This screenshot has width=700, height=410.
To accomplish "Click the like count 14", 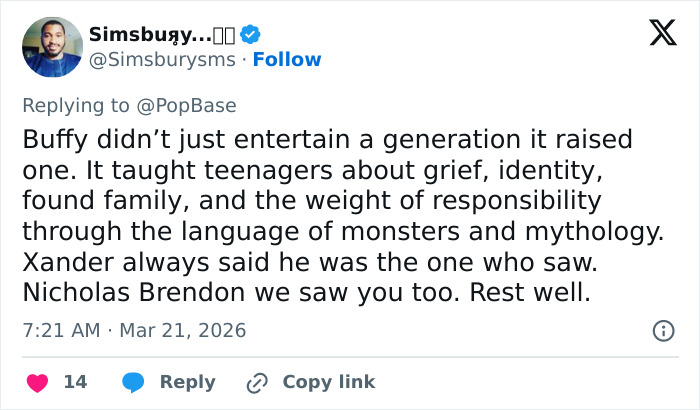I will 75,382.
